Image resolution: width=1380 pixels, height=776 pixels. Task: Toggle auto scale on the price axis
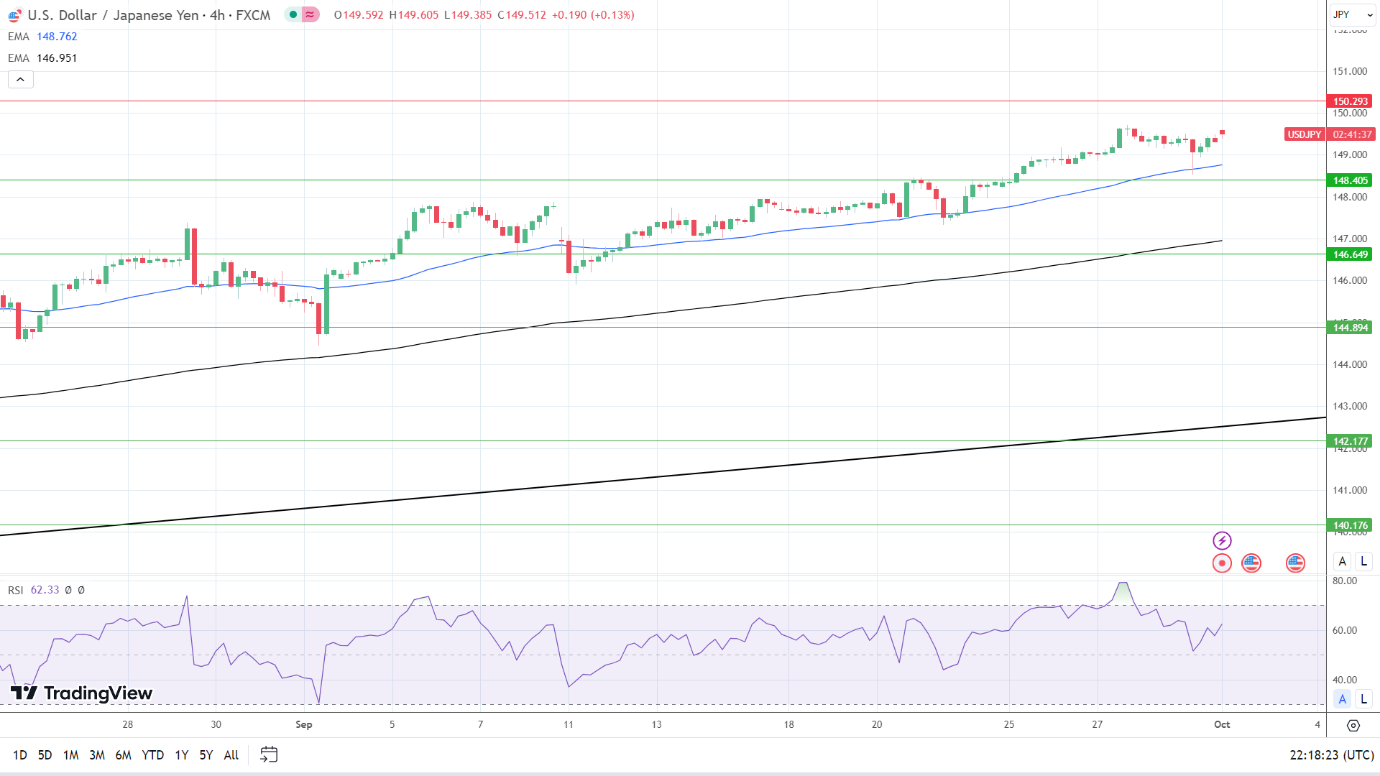coord(1343,561)
